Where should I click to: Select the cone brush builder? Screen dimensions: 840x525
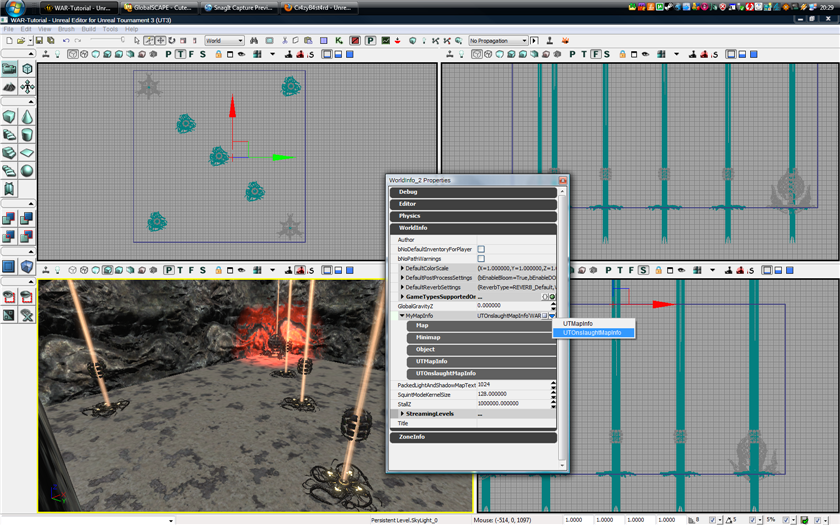27,117
